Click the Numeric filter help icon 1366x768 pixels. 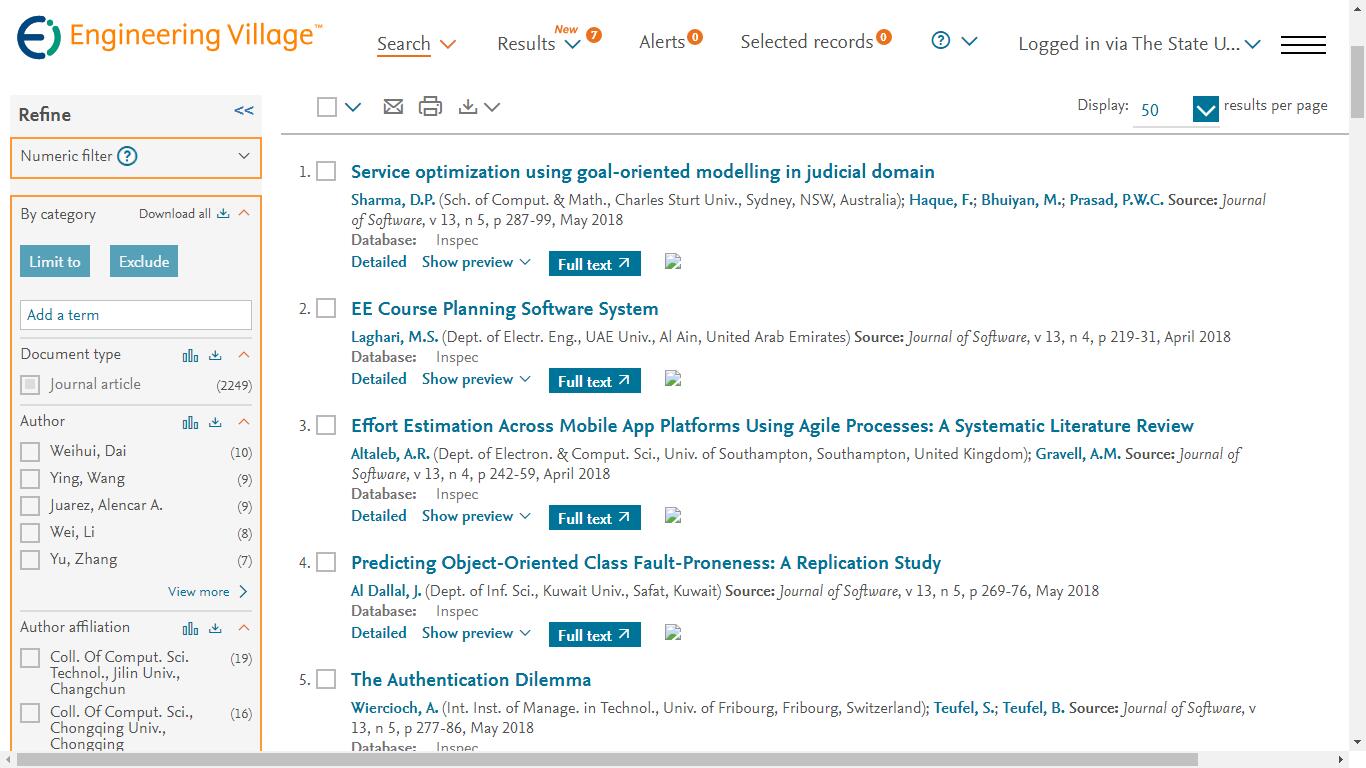(127, 156)
